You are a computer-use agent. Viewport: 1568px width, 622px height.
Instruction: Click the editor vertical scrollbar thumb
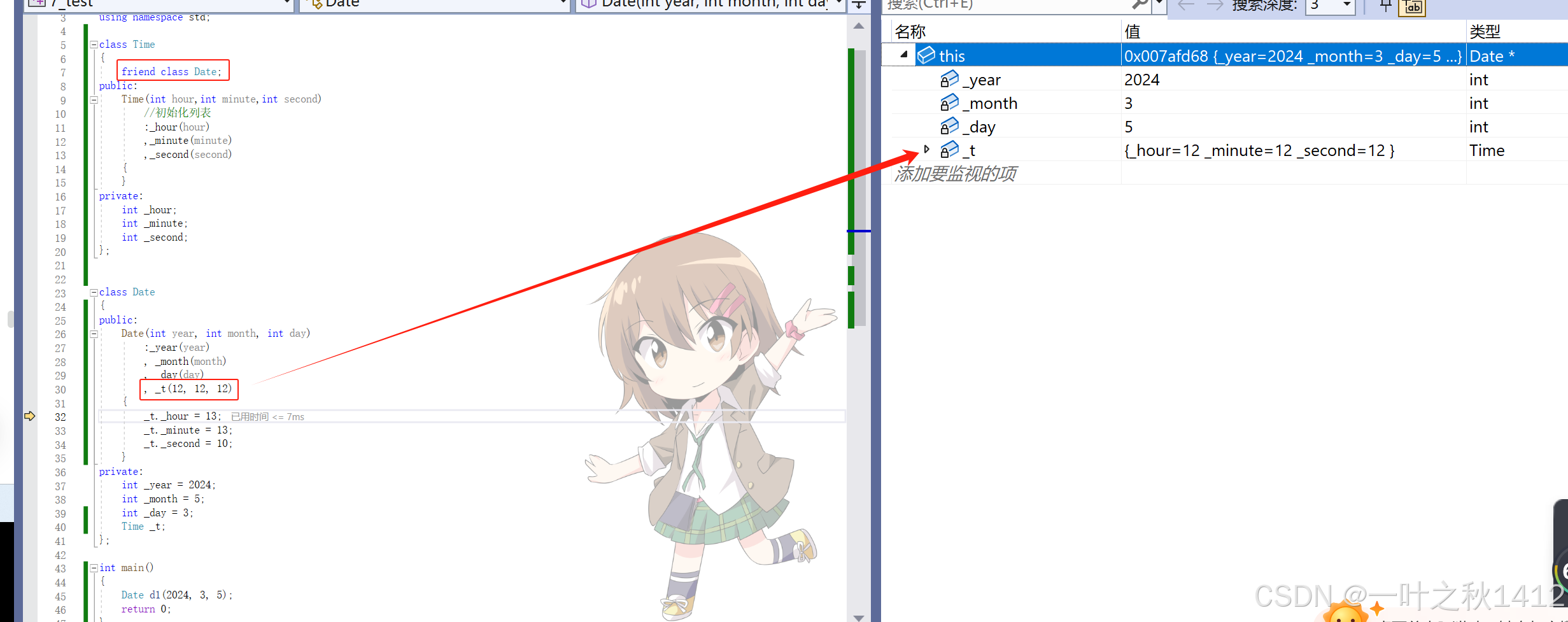click(x=860, y=188)
